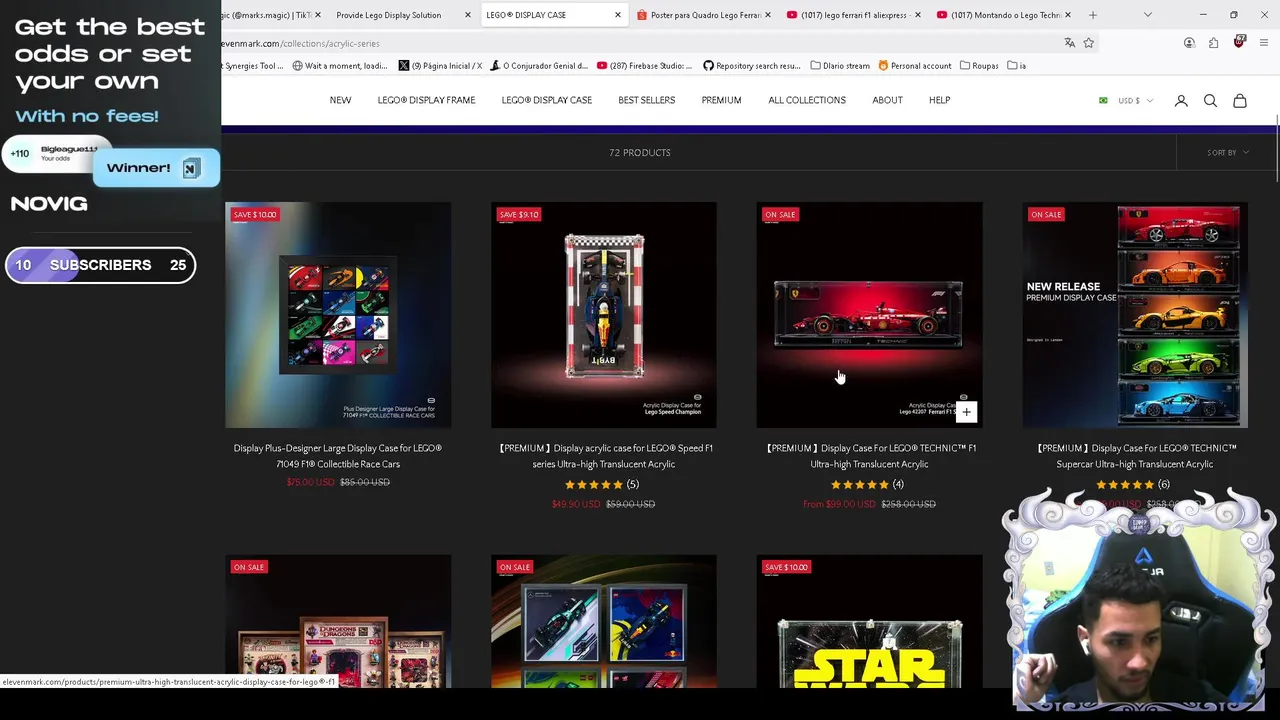Viewport: 1280px width, 720px height.
Task: Open ALL COLLECTIONS menu item
Action: (x=807, y=100)
